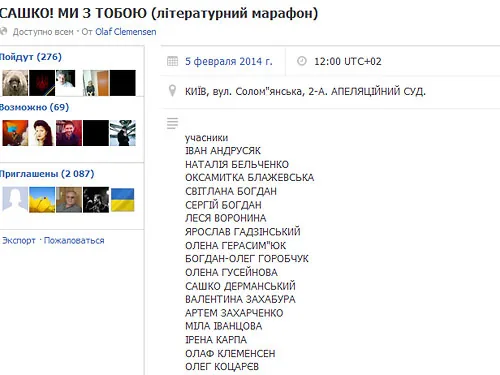Click the yellow tulips avatar under Приглашены
This screenshot has height=375, width=500.
tap(42, 200)
